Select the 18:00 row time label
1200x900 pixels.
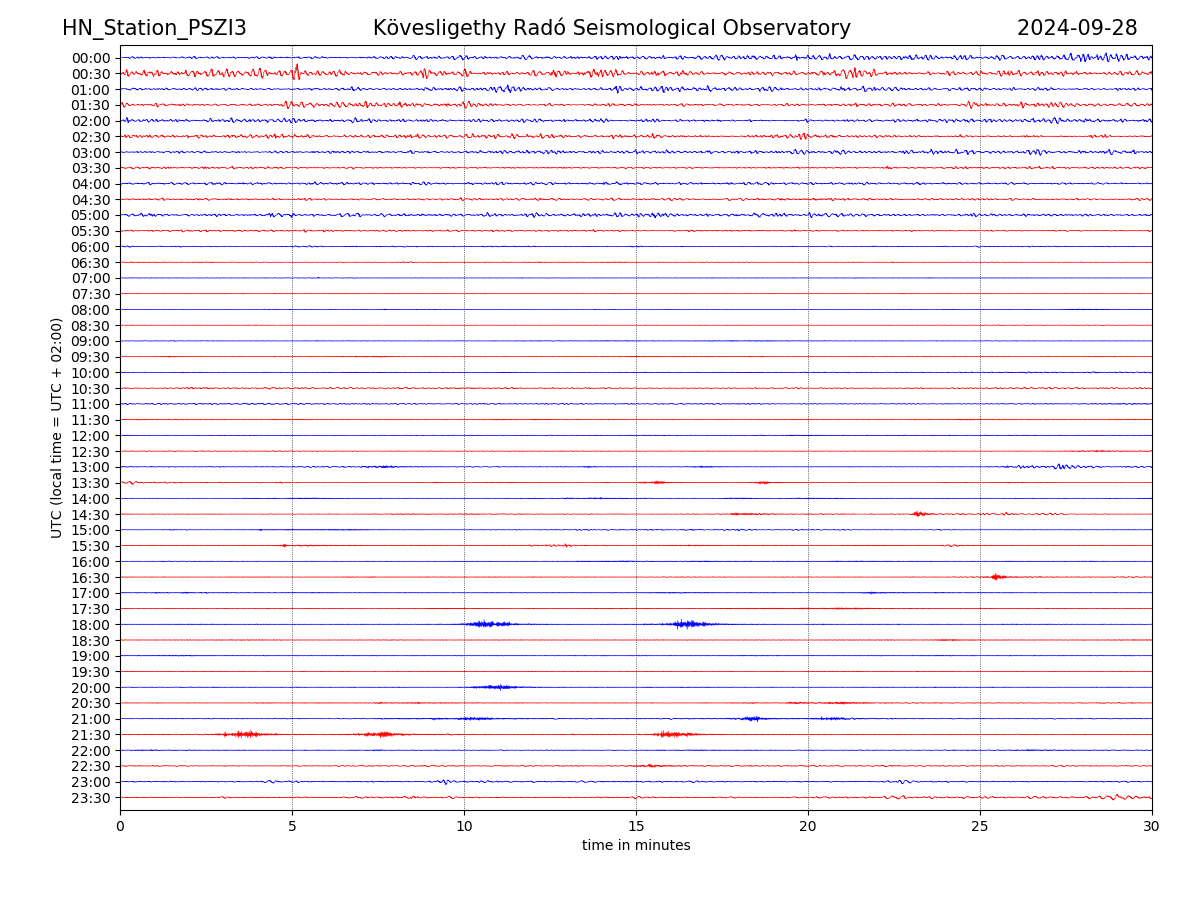coord(90,625)
